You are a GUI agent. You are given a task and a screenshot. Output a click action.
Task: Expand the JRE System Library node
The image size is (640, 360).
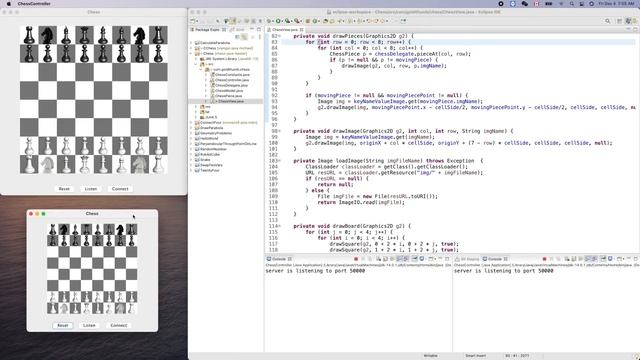(196, 59)
